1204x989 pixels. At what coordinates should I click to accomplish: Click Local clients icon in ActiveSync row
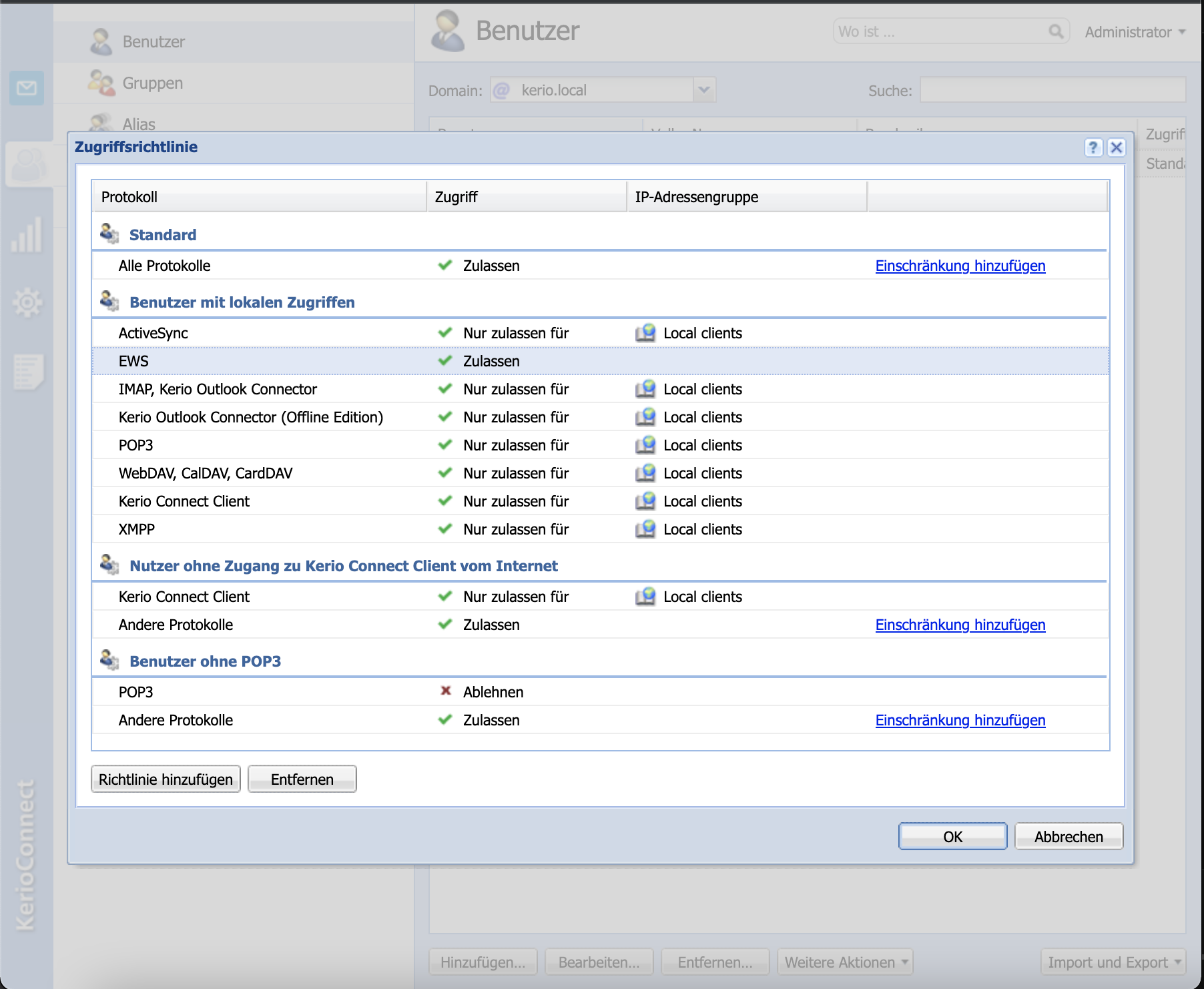click(645, 333)
